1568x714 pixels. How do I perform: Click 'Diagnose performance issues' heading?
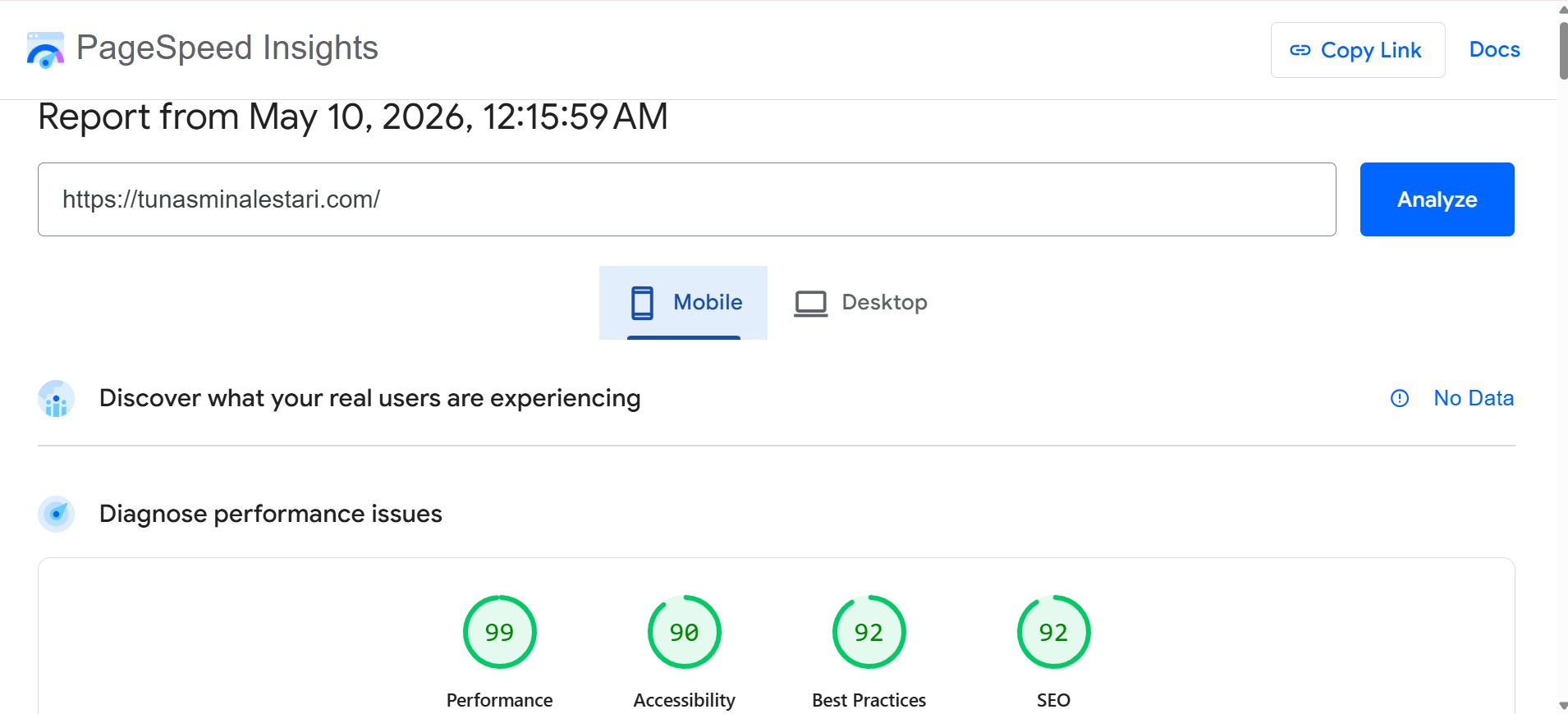pyautogui.click(x=271, y=514)
